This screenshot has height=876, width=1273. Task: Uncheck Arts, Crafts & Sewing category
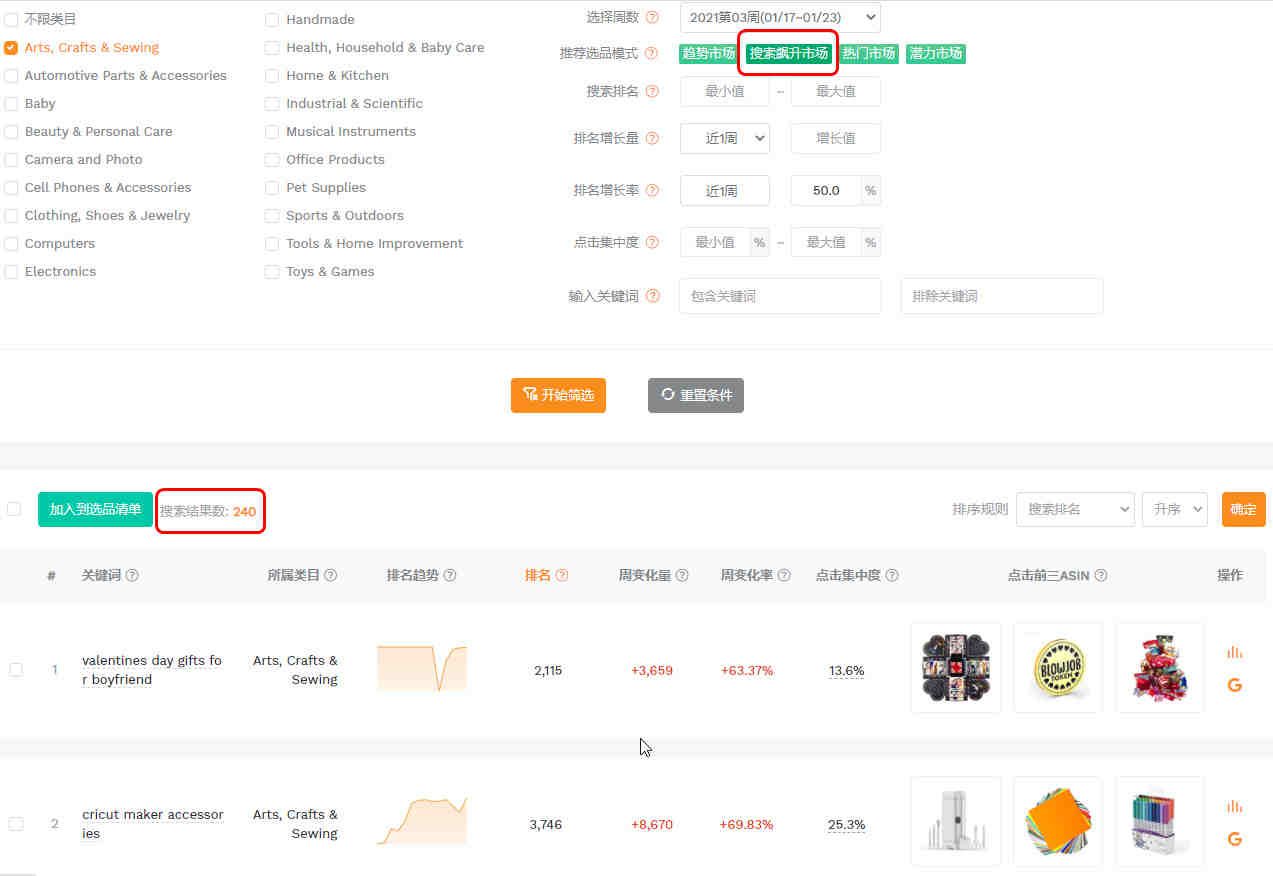[x=11, y=47]
